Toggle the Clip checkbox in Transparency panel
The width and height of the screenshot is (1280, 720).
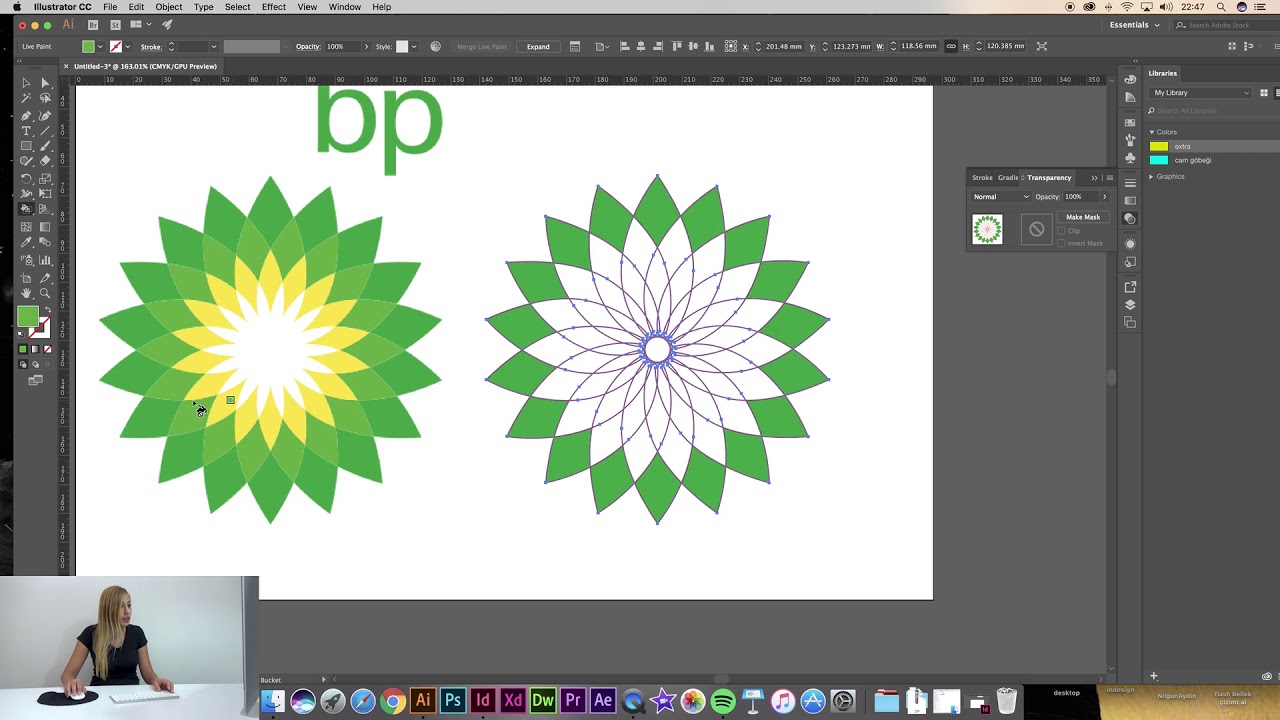click(x=1061, y=231)
